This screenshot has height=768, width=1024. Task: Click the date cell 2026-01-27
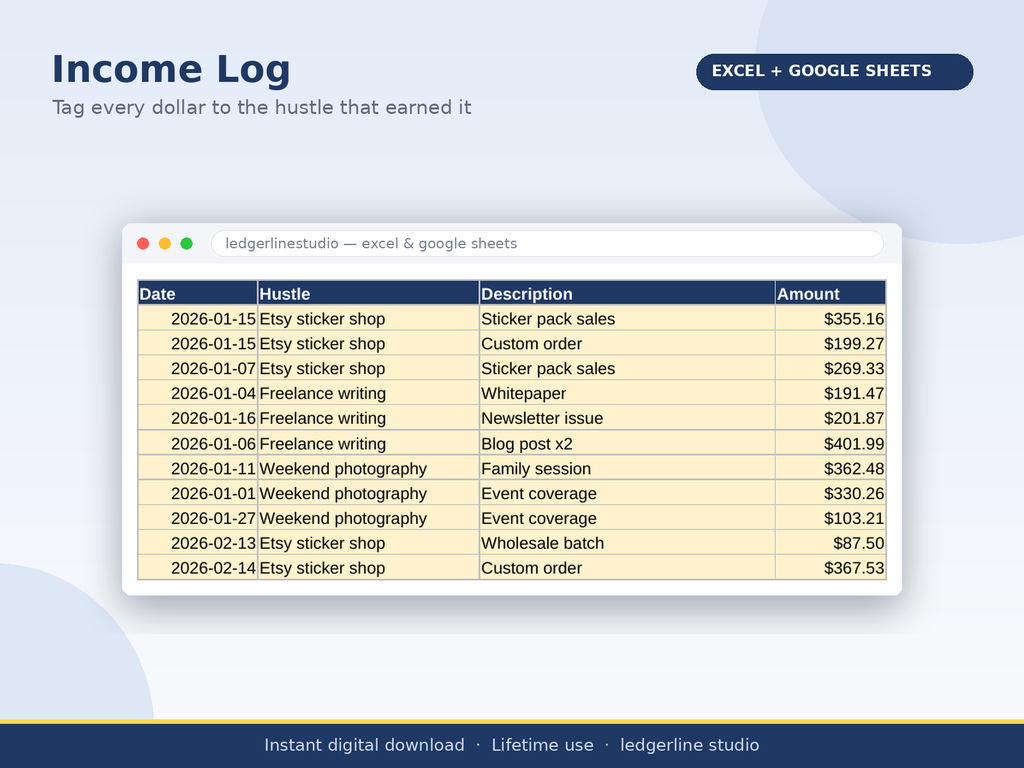(197, 518)
